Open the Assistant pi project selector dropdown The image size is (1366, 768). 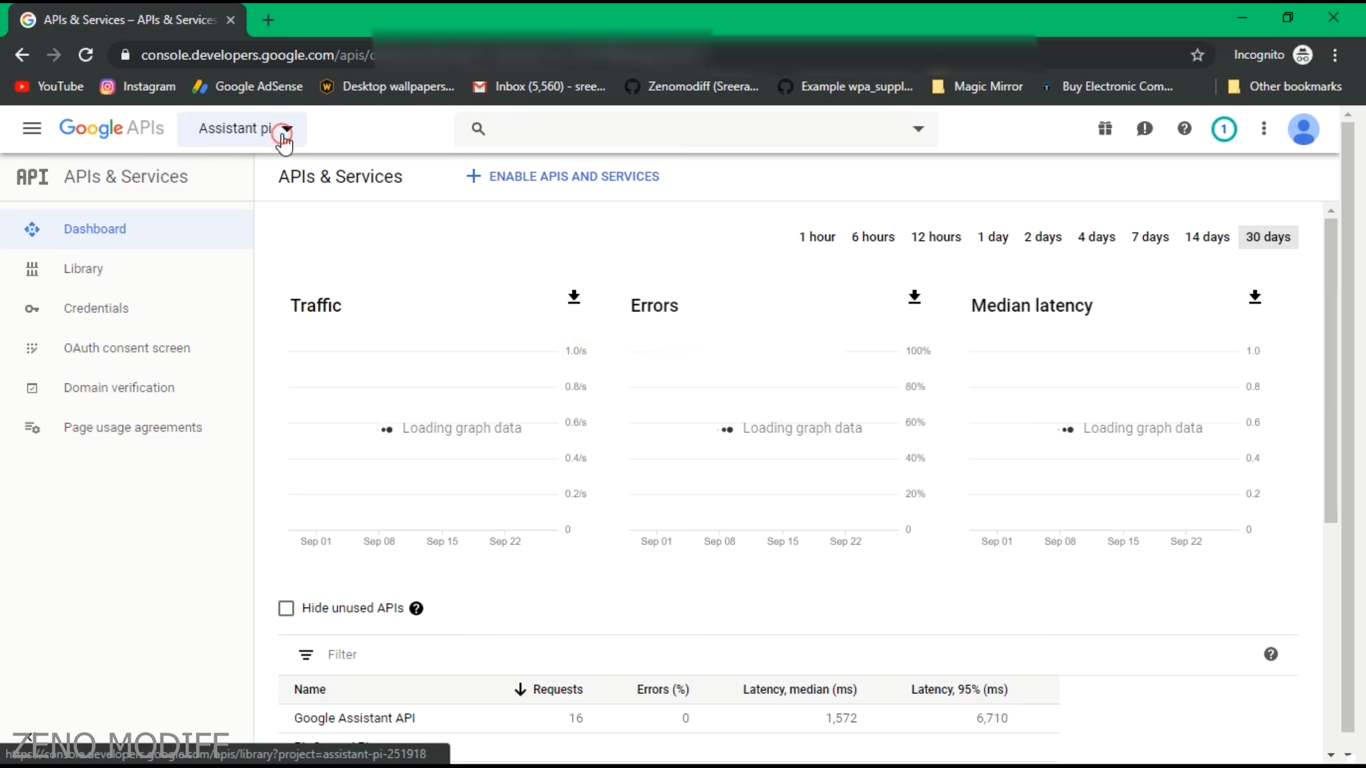coord(242,128)
